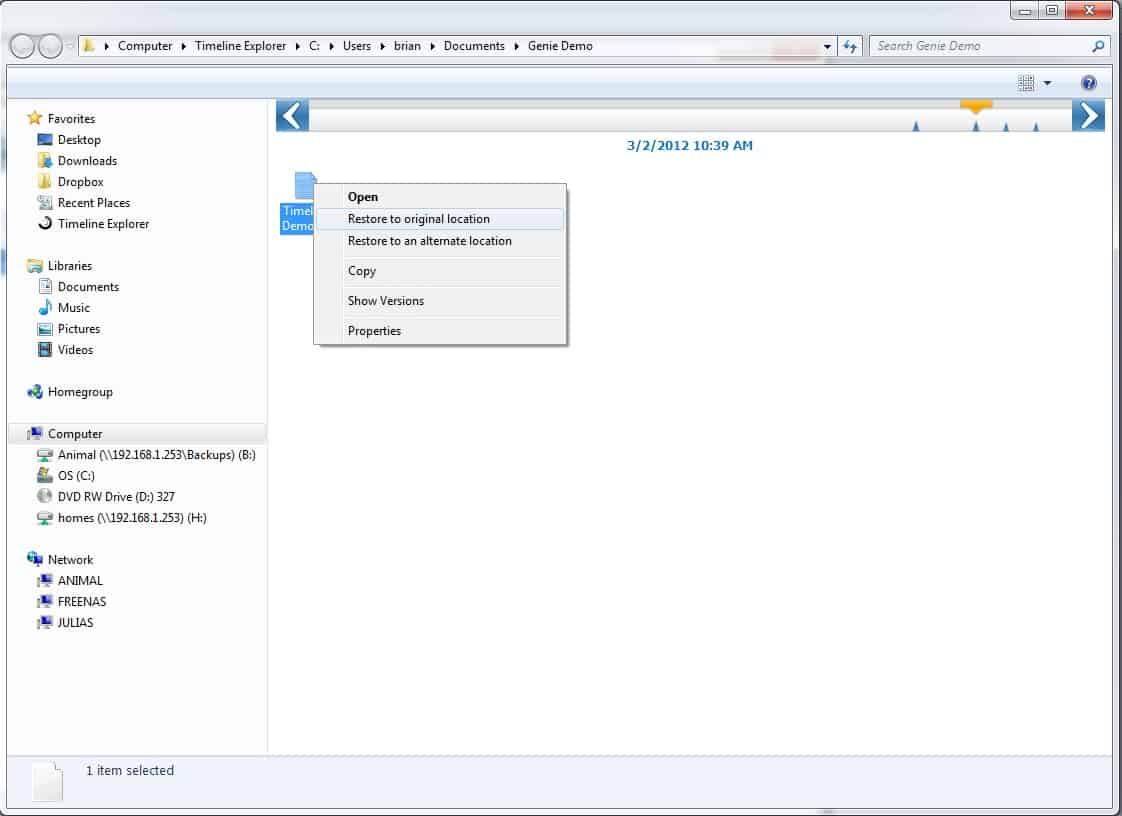
Task: Expand arrow after Users in breadcrumb
Action: click(x=382, y=46)
